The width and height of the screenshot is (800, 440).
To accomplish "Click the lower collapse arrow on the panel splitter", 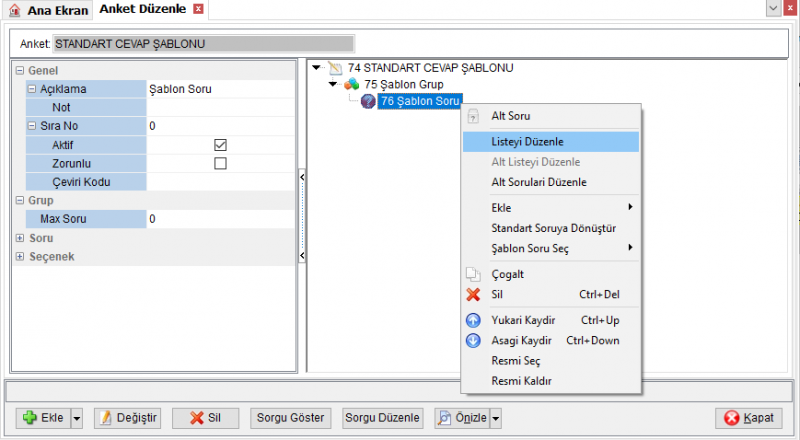I will point(302,255).
